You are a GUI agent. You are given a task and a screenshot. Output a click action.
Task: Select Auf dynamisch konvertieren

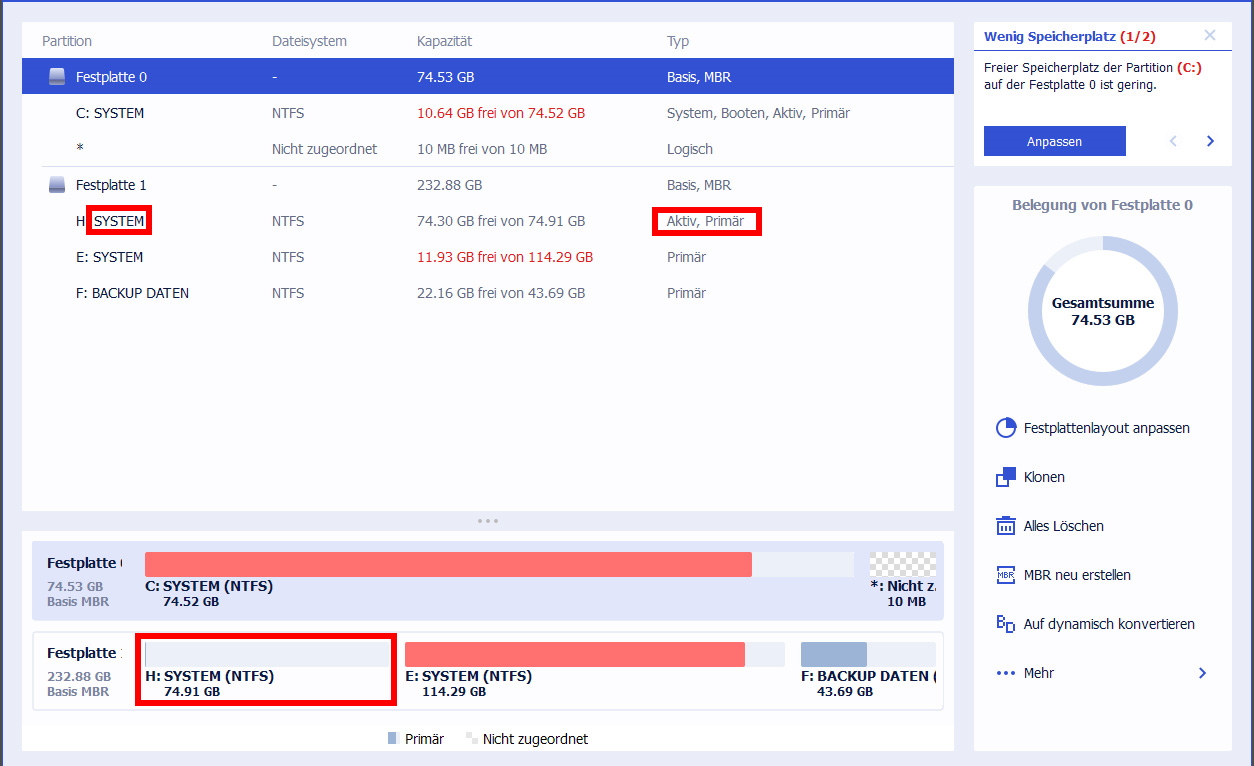click(x=1109, y=624)
